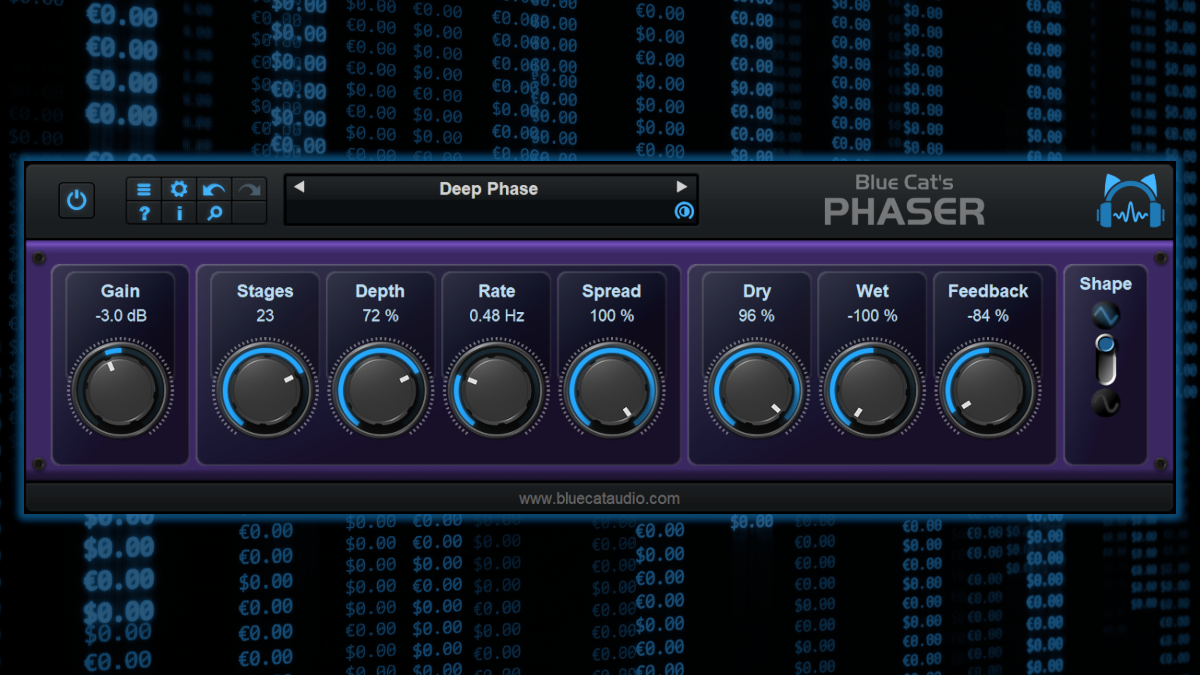The height and width of the screenshot is (675, 1200).
Task: Open the info "i" icon
Action: click(x=179, y=212)
